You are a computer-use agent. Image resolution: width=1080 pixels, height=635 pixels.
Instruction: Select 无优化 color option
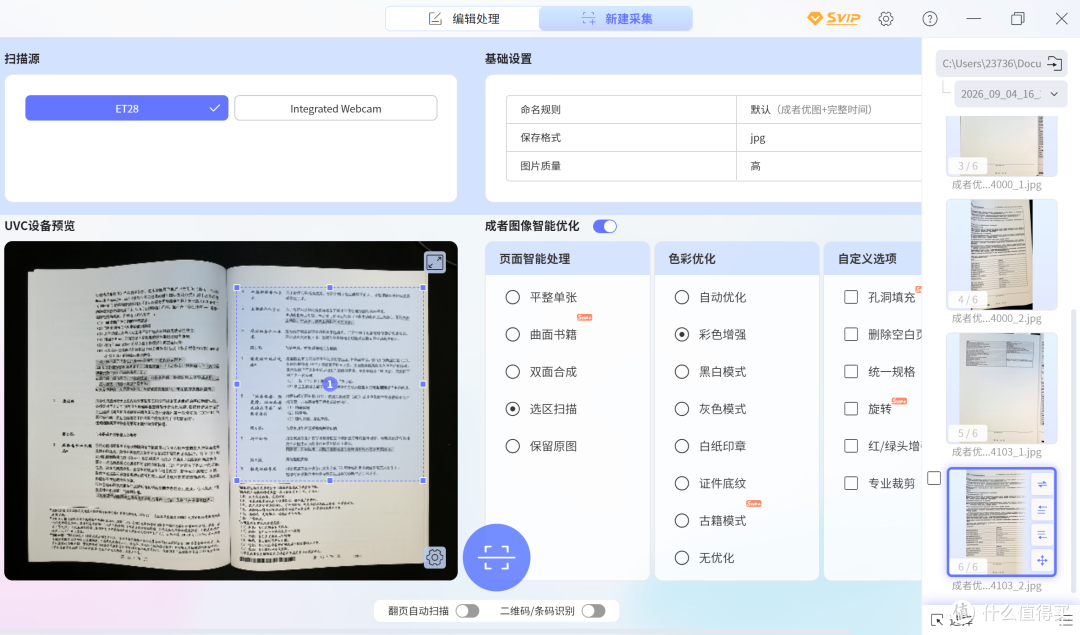pyautogui.click(x=682, y=557)
